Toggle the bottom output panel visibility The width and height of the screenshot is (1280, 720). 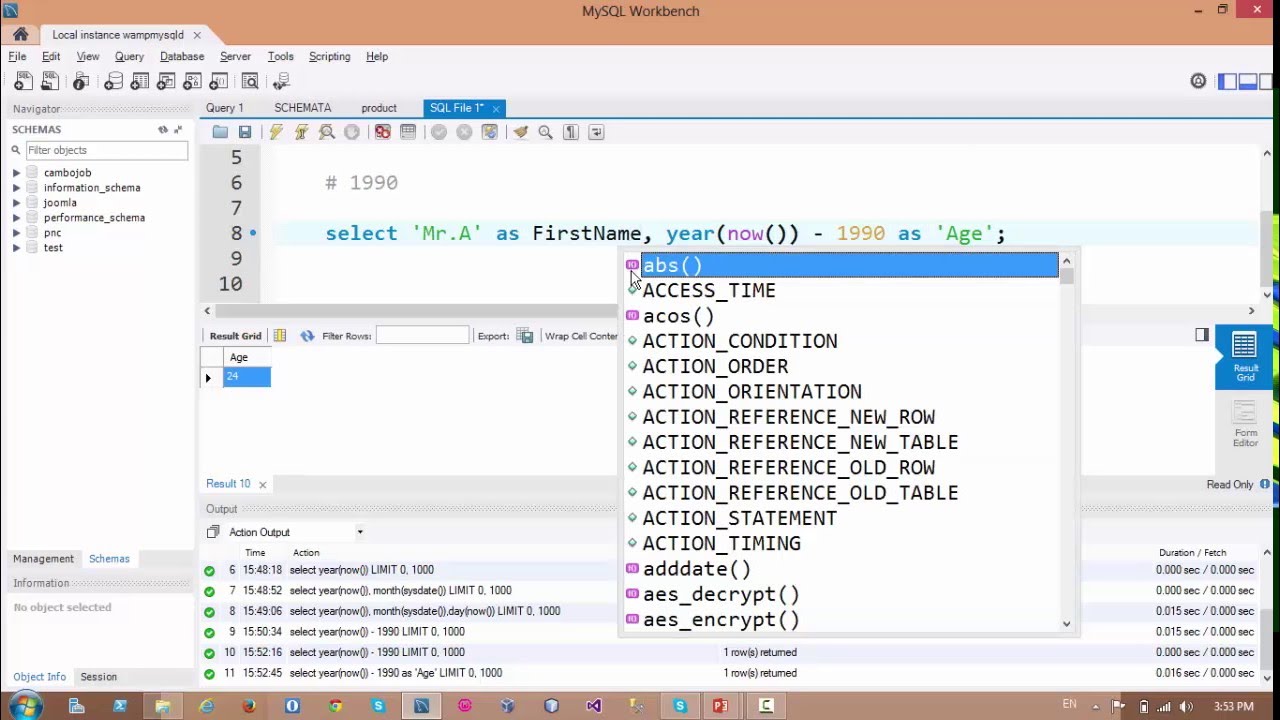pyautogui.click(x=1248, y=81)
